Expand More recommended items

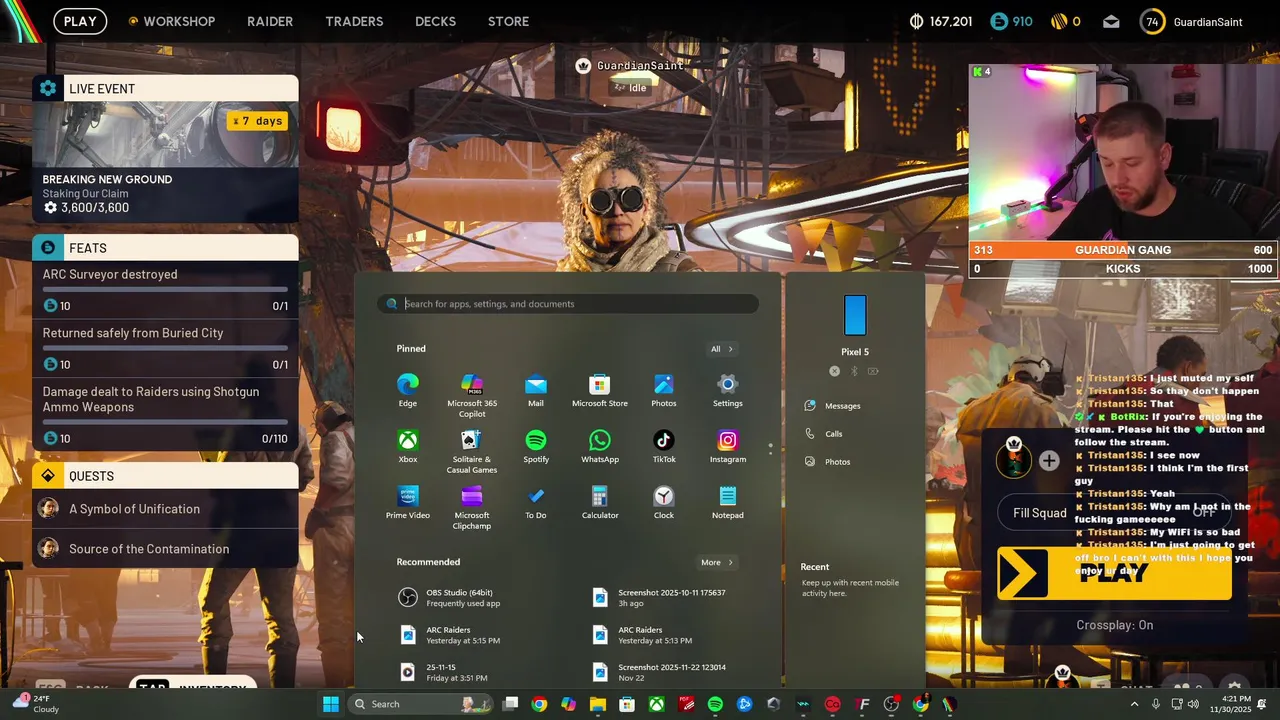[x=717, y=562]
